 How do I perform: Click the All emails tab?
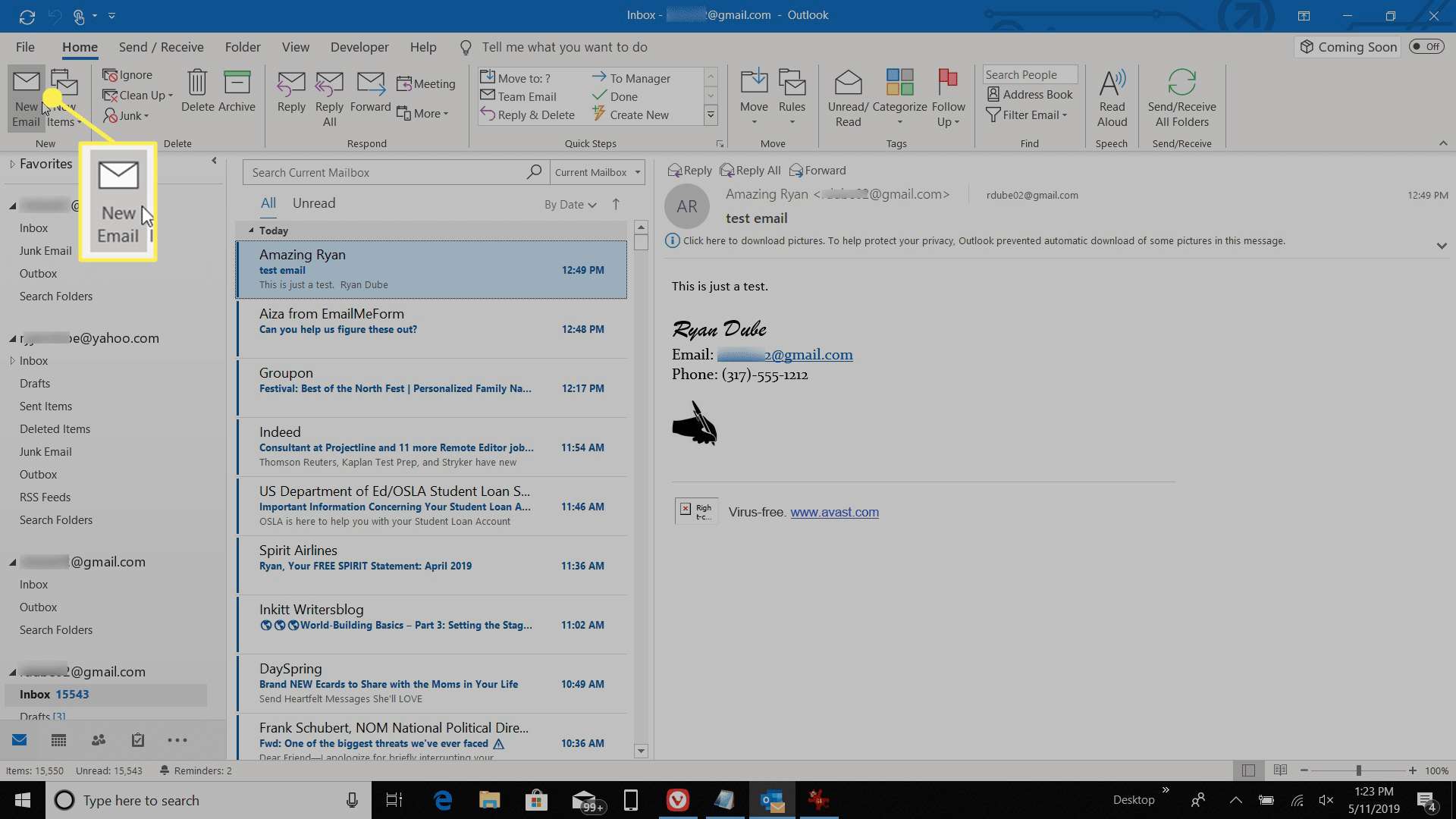pos(267,203)
